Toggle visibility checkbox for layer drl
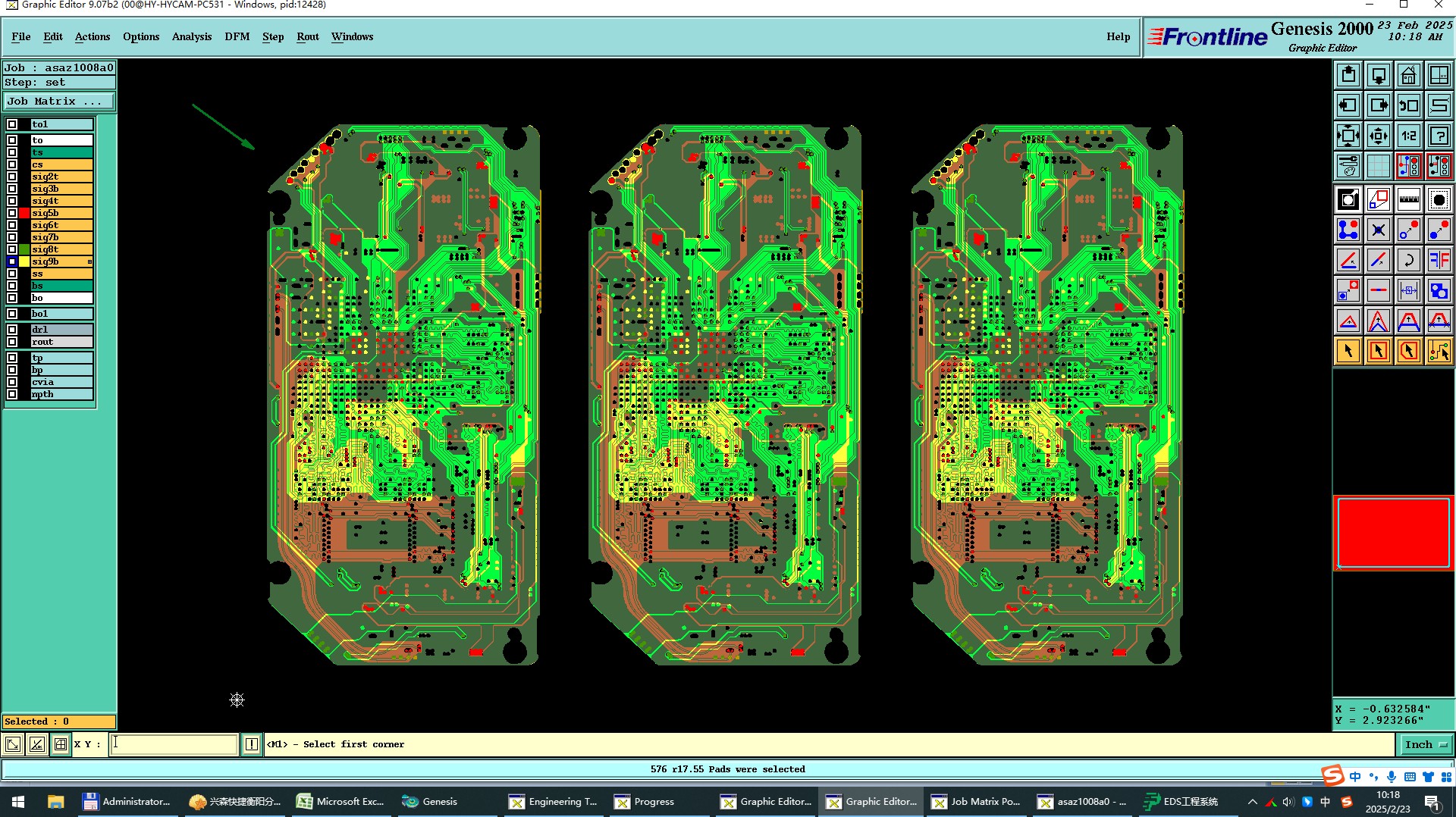Viewport: 1456px width, 817px height. click(x=12, y=330)
